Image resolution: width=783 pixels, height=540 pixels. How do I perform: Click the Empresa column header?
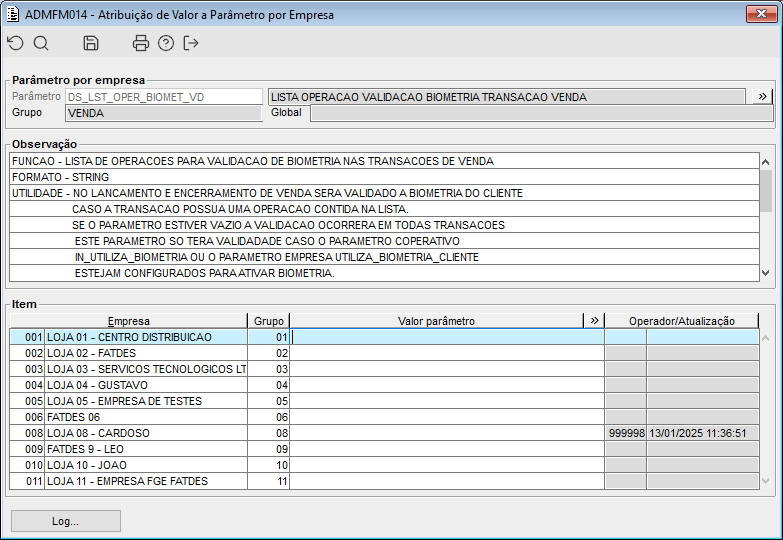point(129,321)
